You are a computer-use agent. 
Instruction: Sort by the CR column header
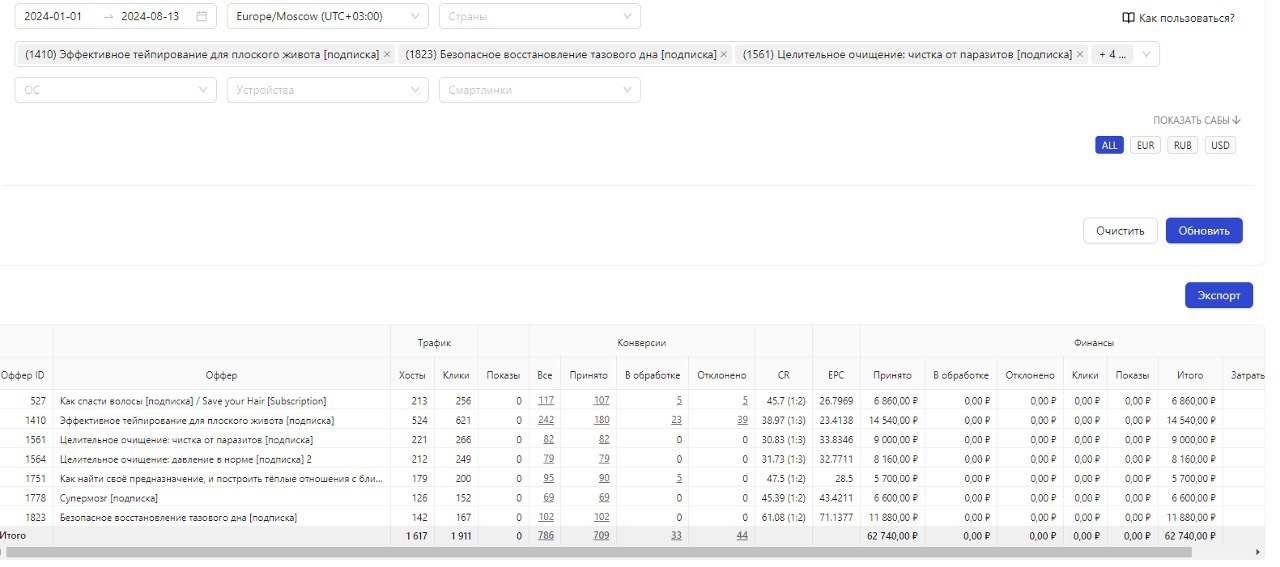(784, 375)
